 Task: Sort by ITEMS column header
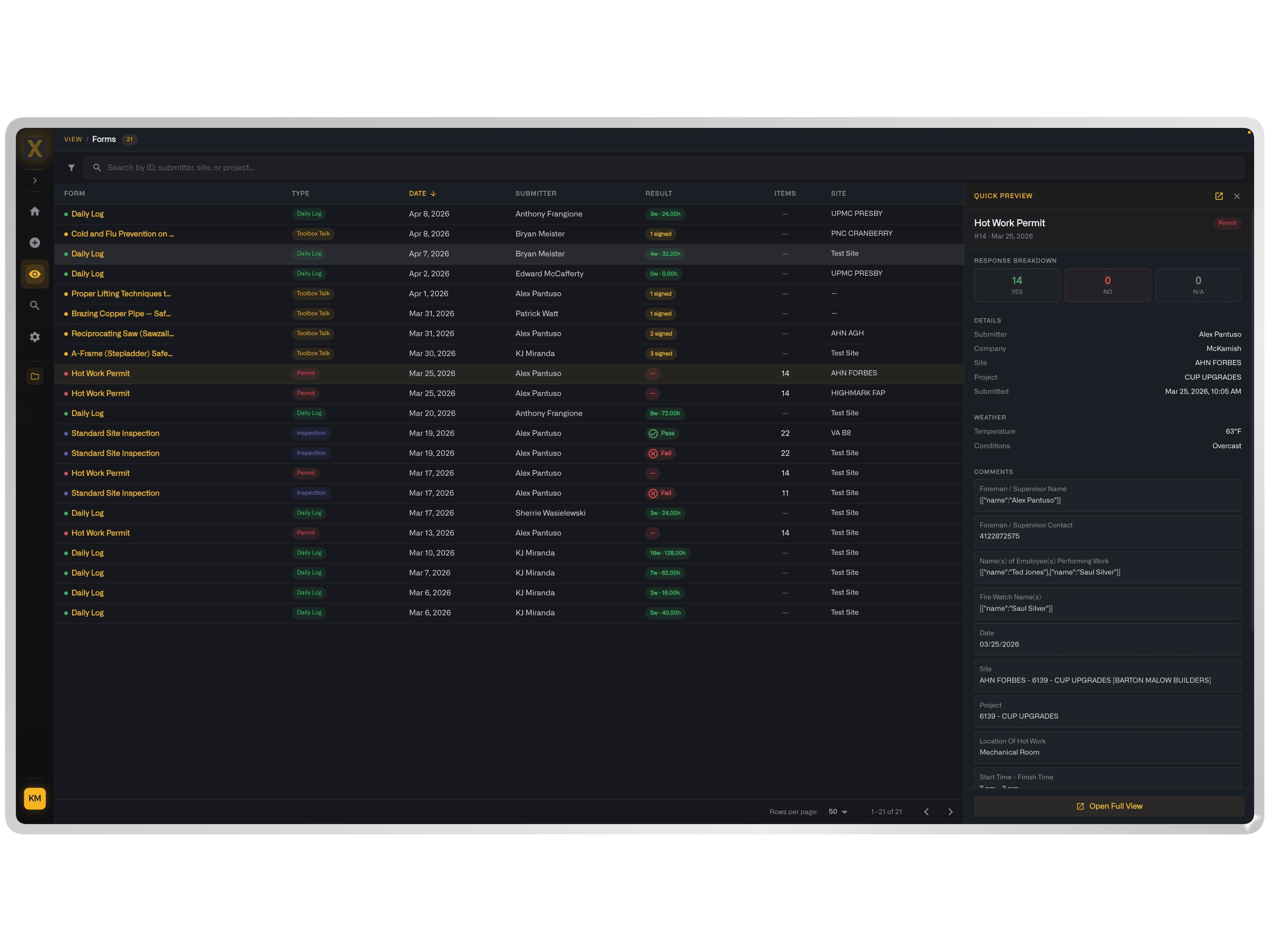pyautogui.click(x=785, y=194)
